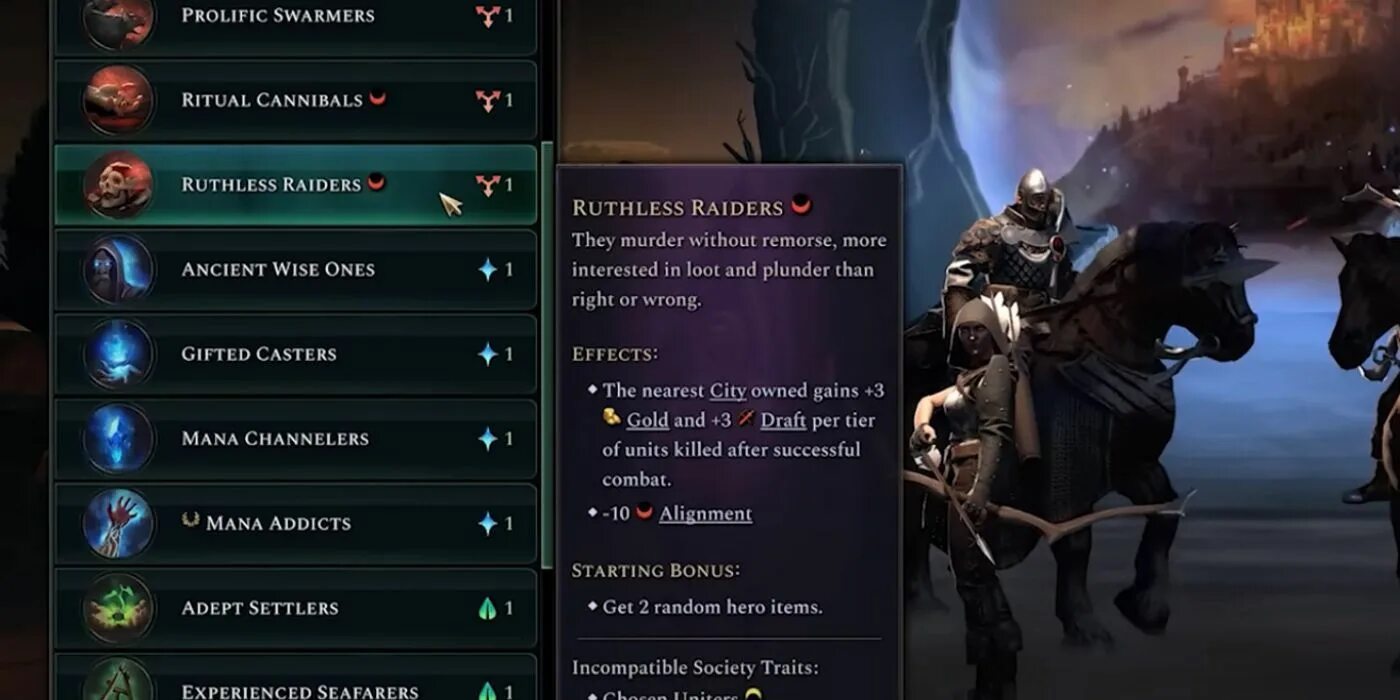Click the Ritual Cannibals trait icon
The image size is (1400, 700).
[118, 100]
